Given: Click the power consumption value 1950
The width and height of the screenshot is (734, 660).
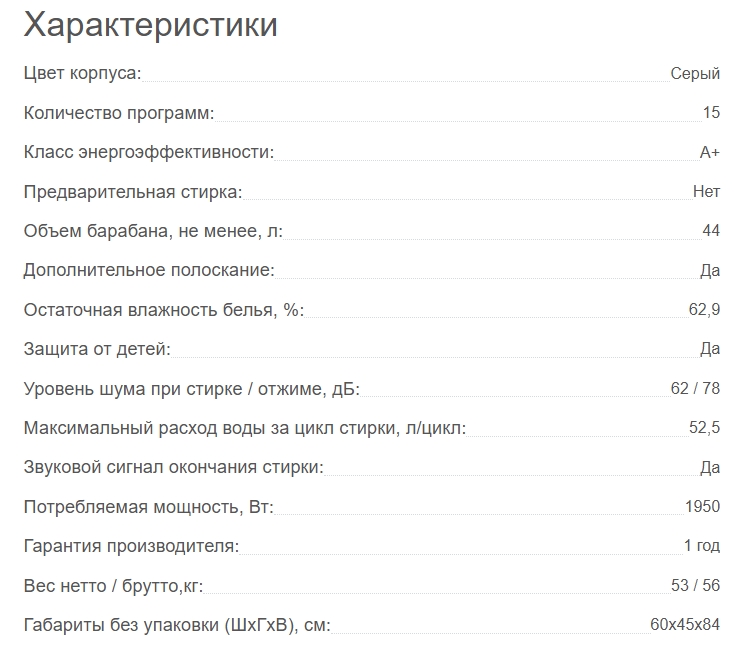Looking at the screenshot, I should (702, 507).
